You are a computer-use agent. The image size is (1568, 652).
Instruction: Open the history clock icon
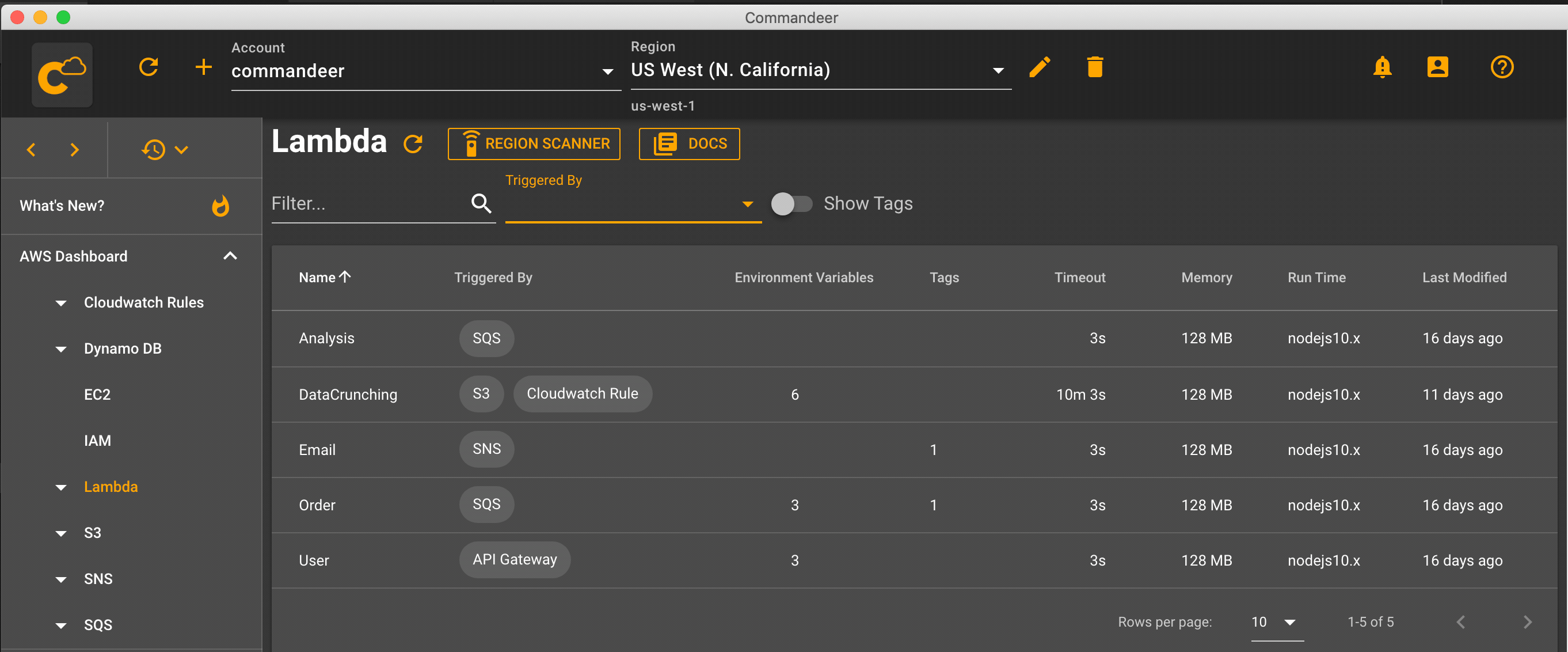(x=153, y=149)
